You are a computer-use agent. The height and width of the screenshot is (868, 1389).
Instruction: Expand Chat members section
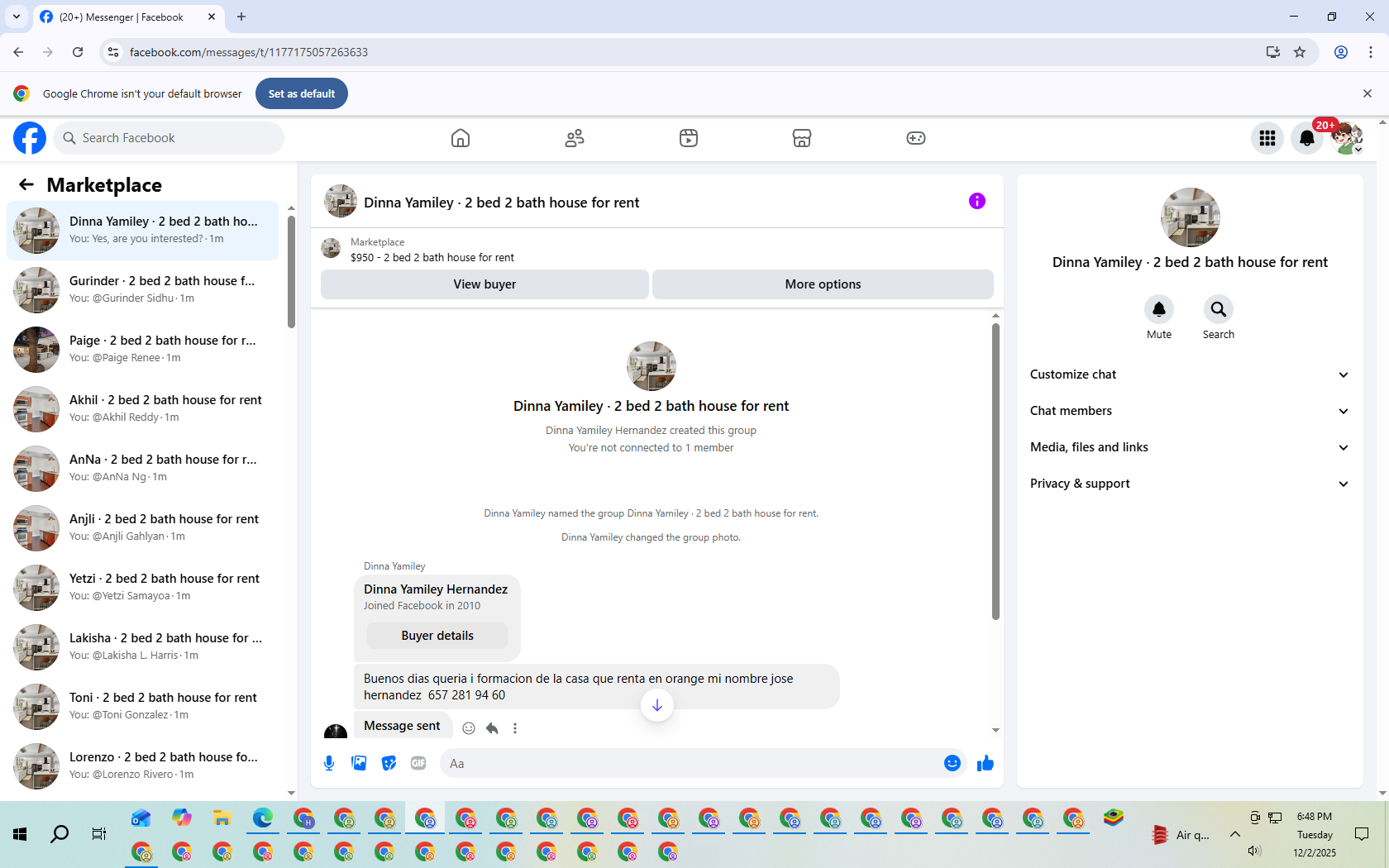click(x=1190, y=411)
